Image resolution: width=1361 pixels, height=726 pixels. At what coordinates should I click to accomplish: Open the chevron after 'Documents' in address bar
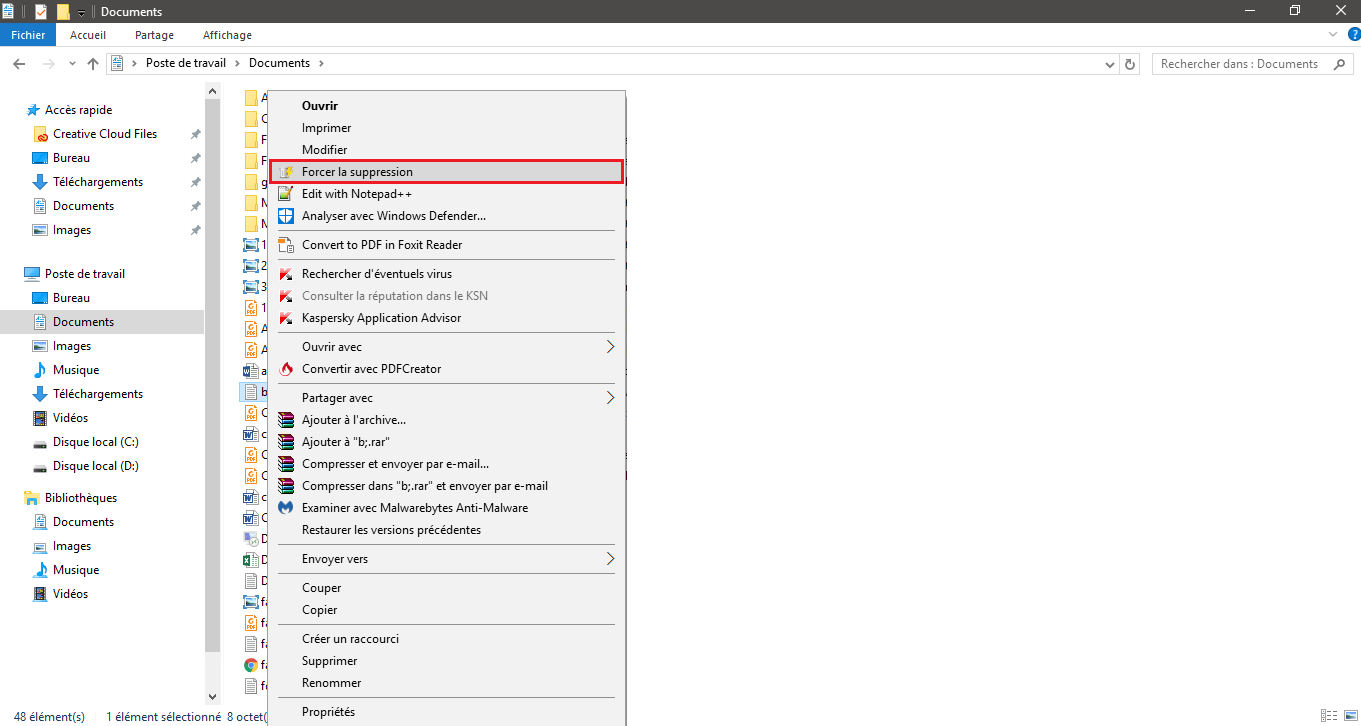321,63
